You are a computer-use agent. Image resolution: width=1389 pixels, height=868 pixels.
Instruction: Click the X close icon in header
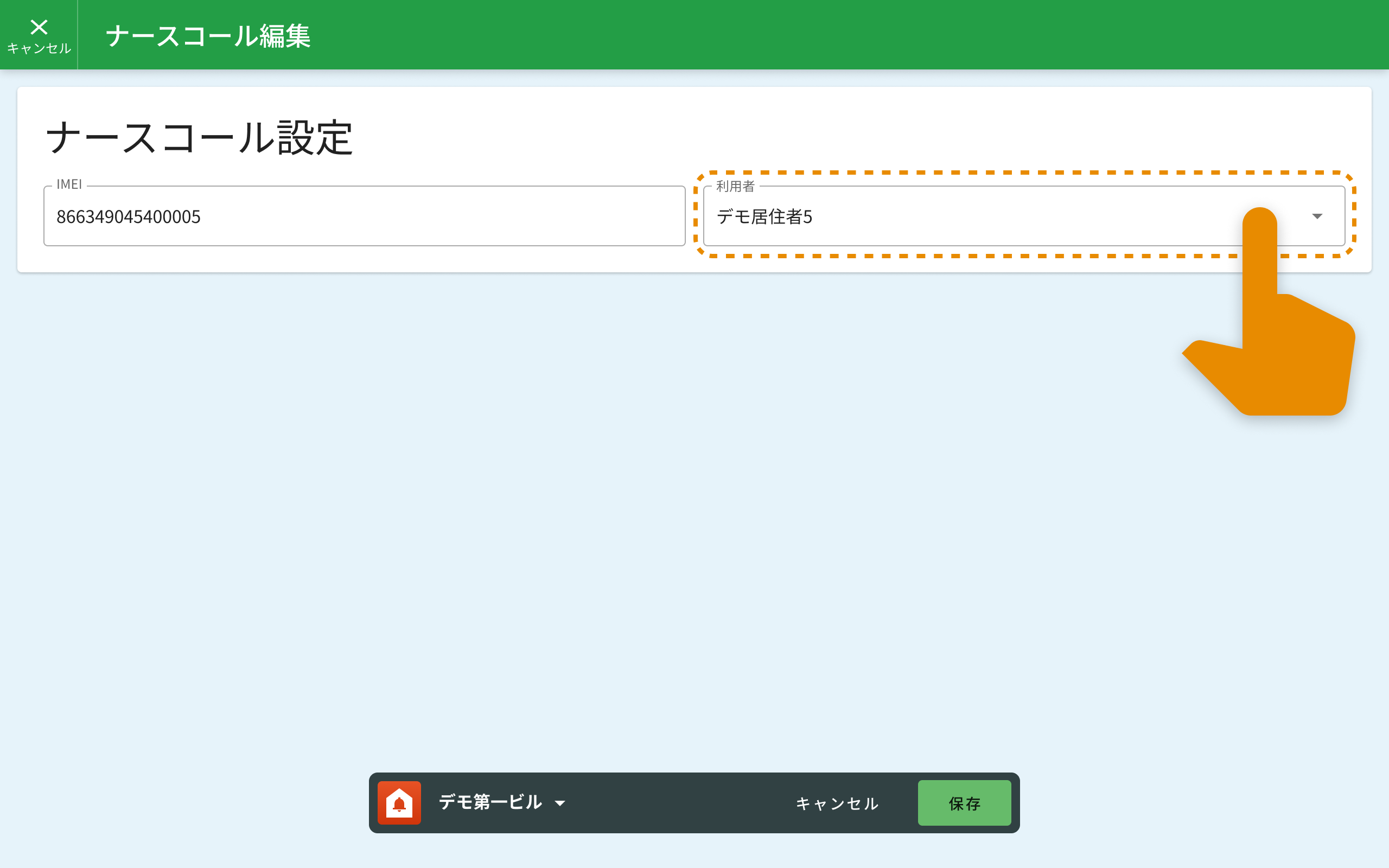coord(39,27)
